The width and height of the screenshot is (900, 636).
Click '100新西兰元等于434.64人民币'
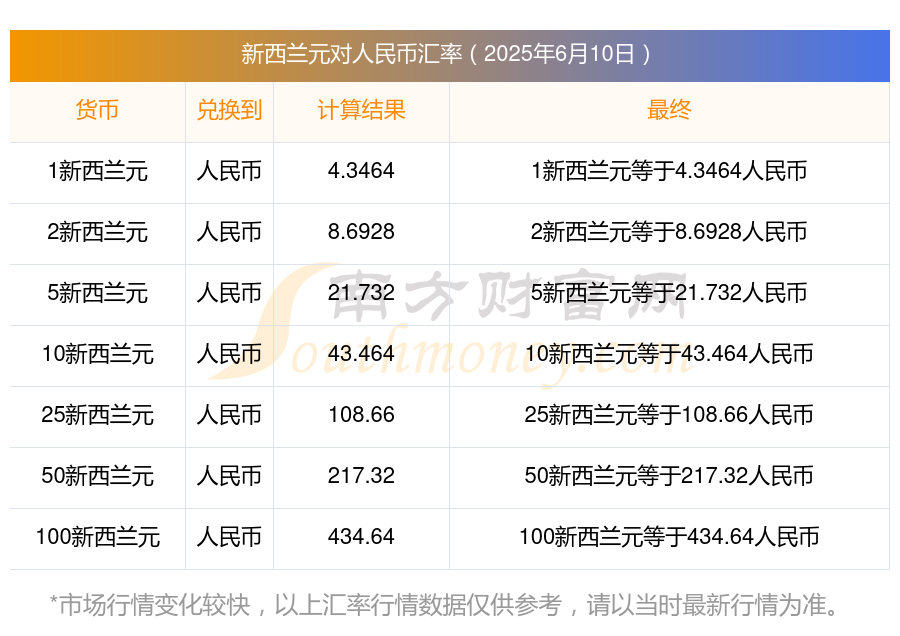(669, 537)
